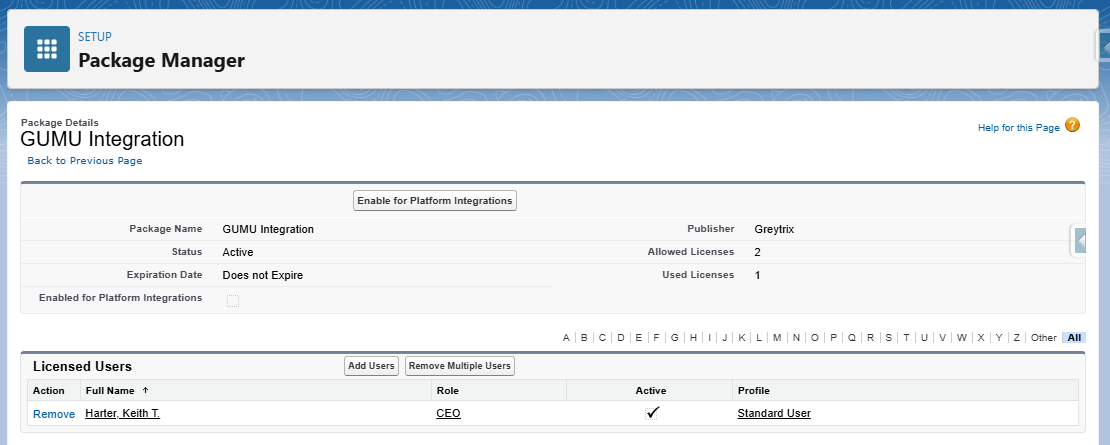Image resolution: width=1110 pixels, height=445 pixels.
Task: Filter users by letter A
Action: tap(566, 337)
